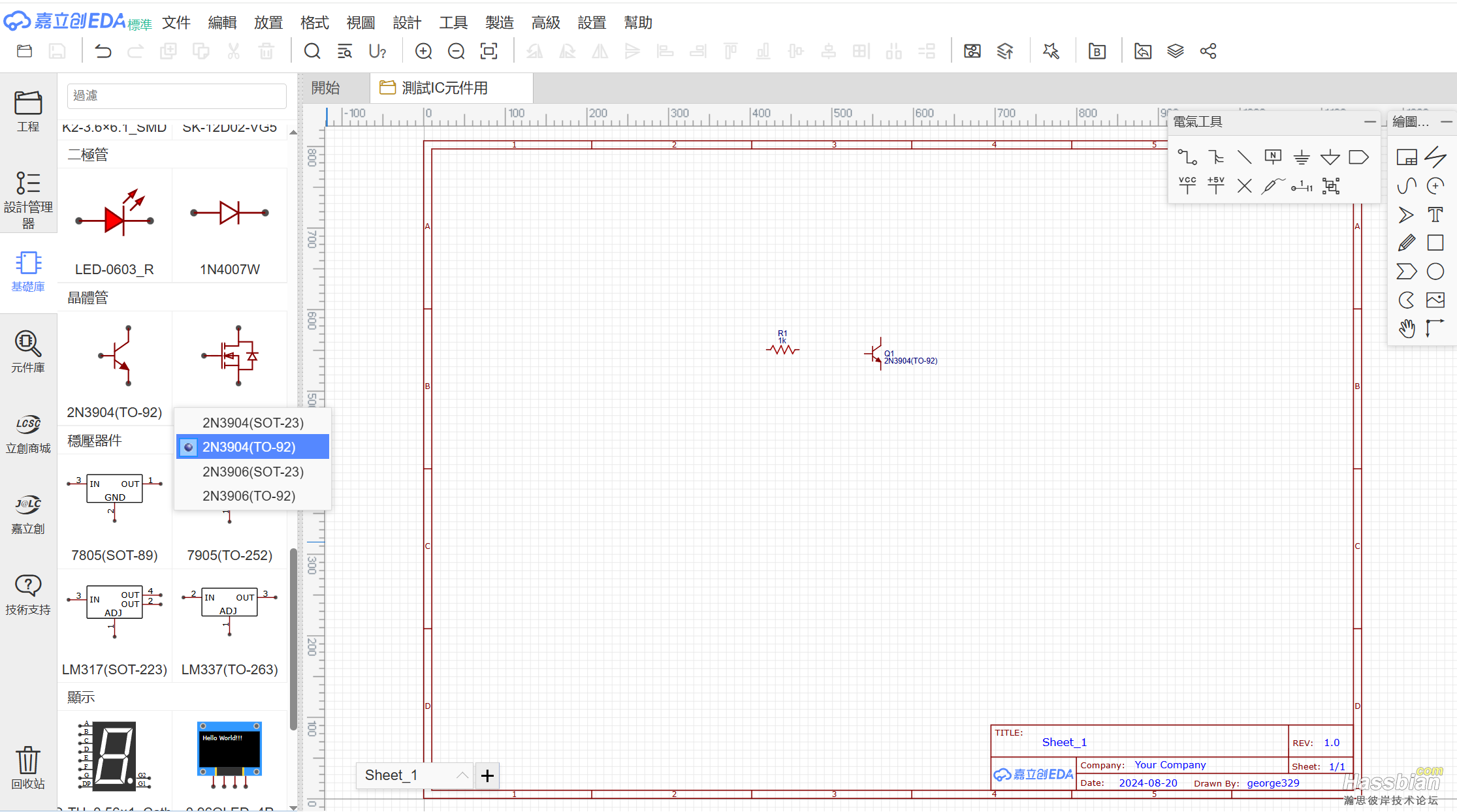Select transistor Q1 on the schematic
The height and width of the screenshot is (812, 1457).
point(874,354)
